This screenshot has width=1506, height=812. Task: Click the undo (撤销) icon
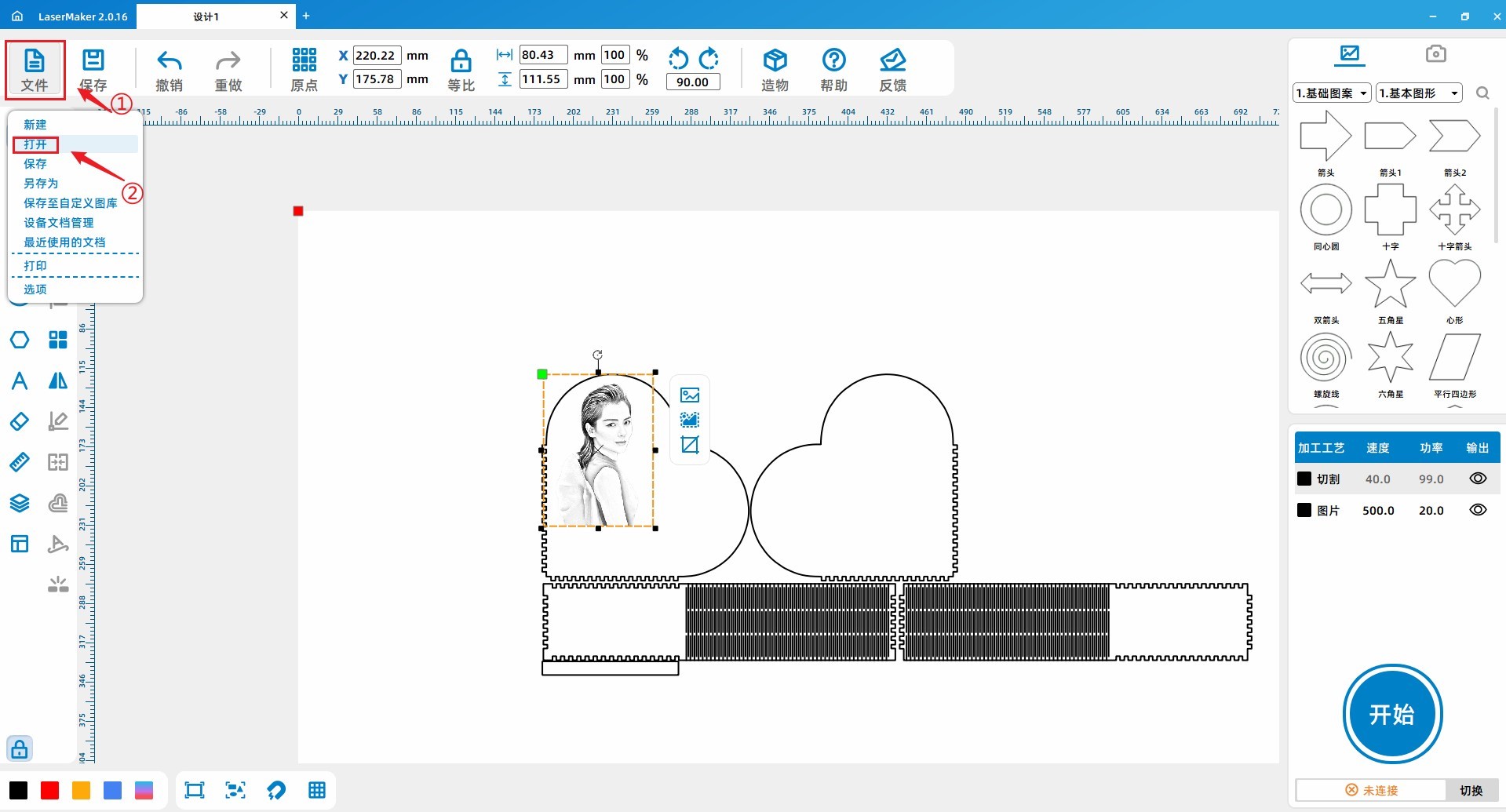169,60
